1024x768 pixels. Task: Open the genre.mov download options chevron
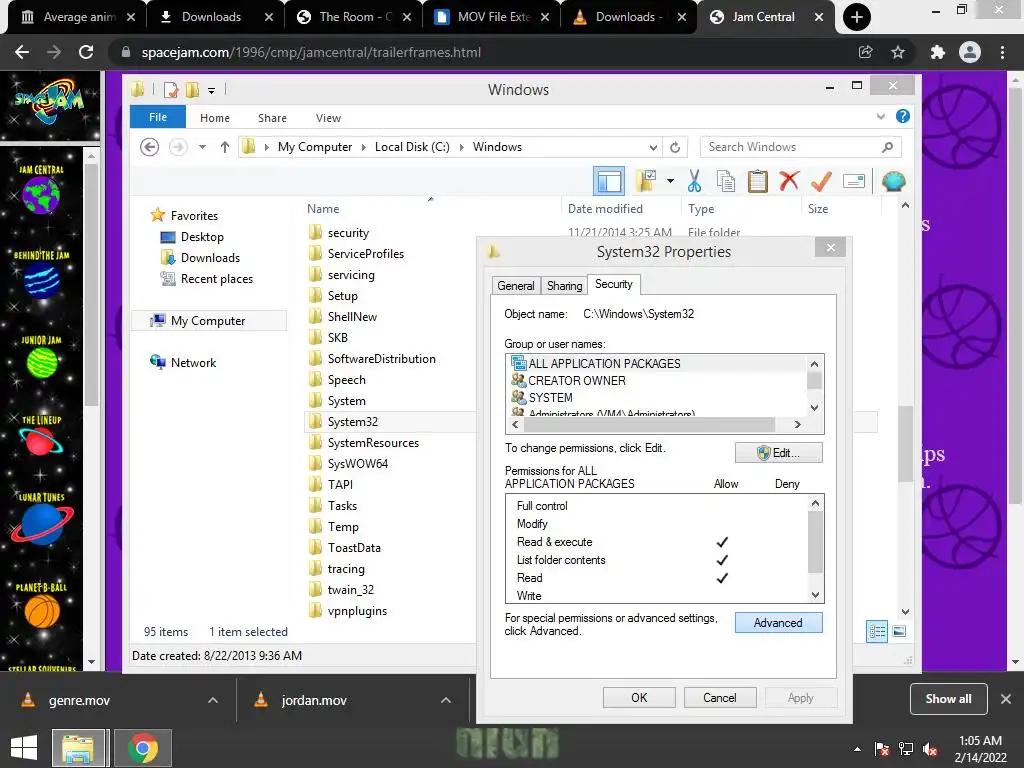[x=213, y=700]
